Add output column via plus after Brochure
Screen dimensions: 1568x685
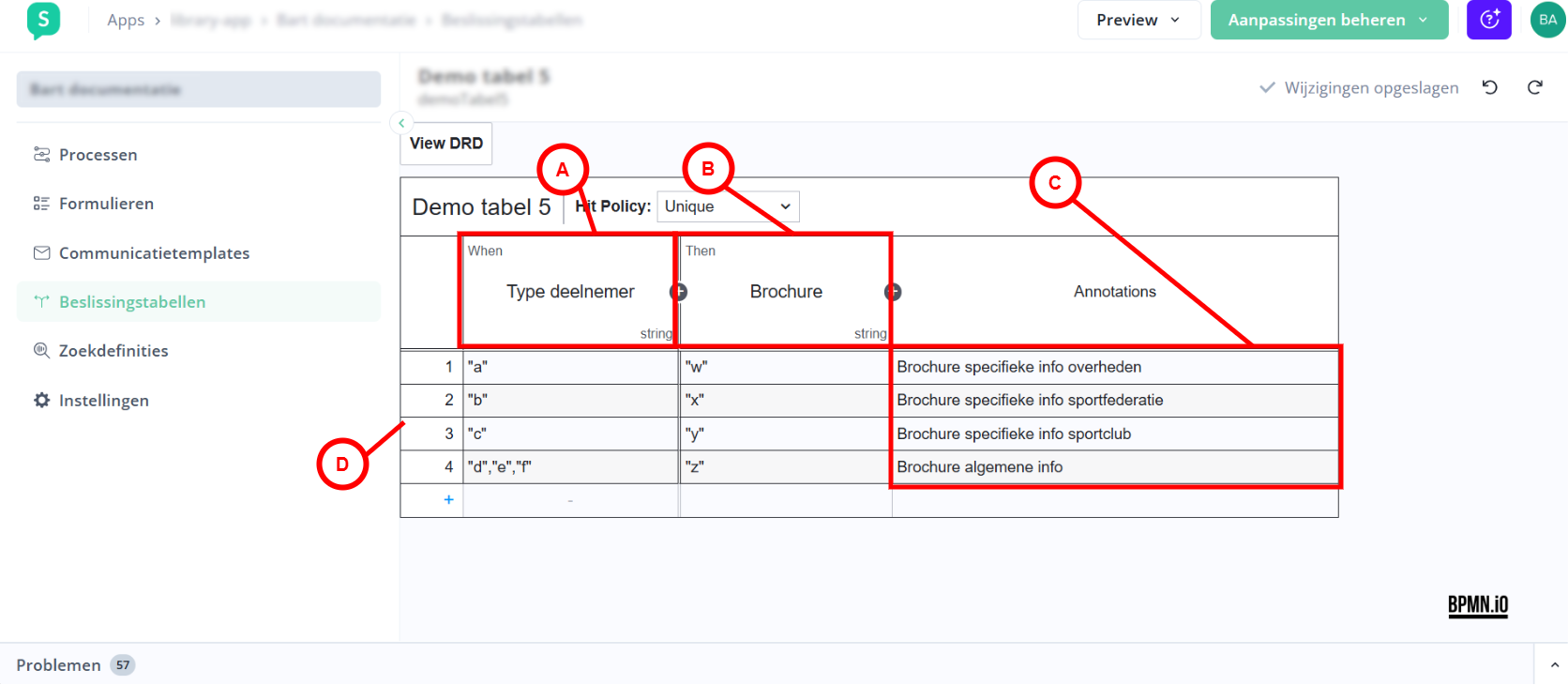tap(893, 292)
